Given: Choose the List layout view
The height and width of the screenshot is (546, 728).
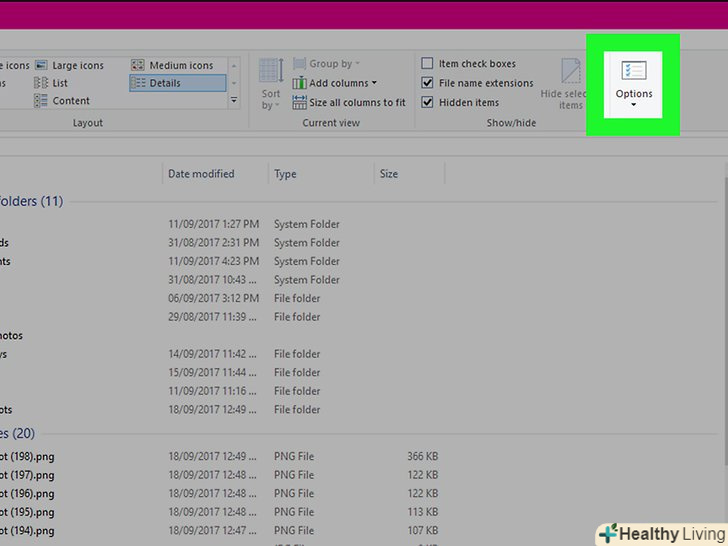Looking at the screenshot, I should (x=51, y=83).
